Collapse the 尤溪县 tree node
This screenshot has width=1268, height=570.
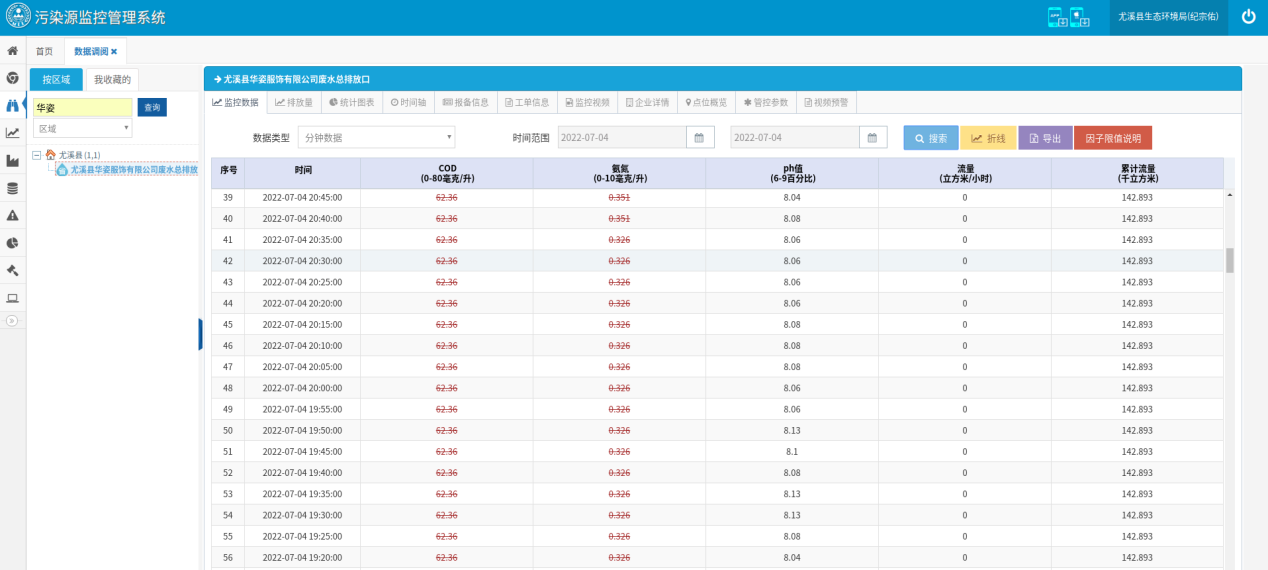tap(37, 155)
